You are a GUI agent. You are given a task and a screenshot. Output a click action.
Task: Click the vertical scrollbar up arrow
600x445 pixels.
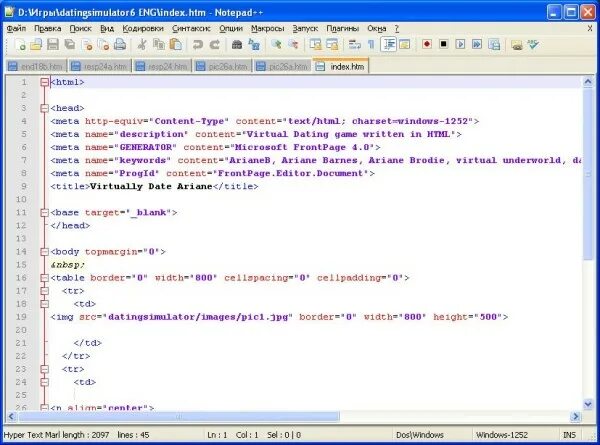[588, 82]
